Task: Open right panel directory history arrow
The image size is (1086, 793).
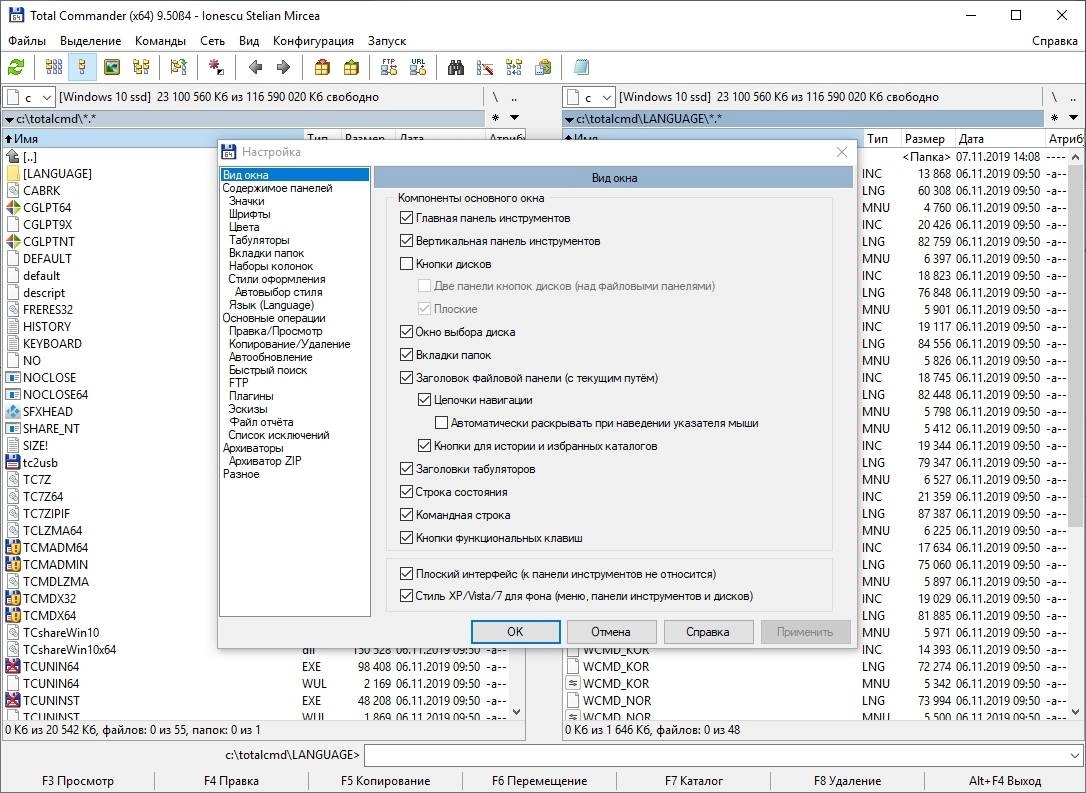Action: point(1074,118)
